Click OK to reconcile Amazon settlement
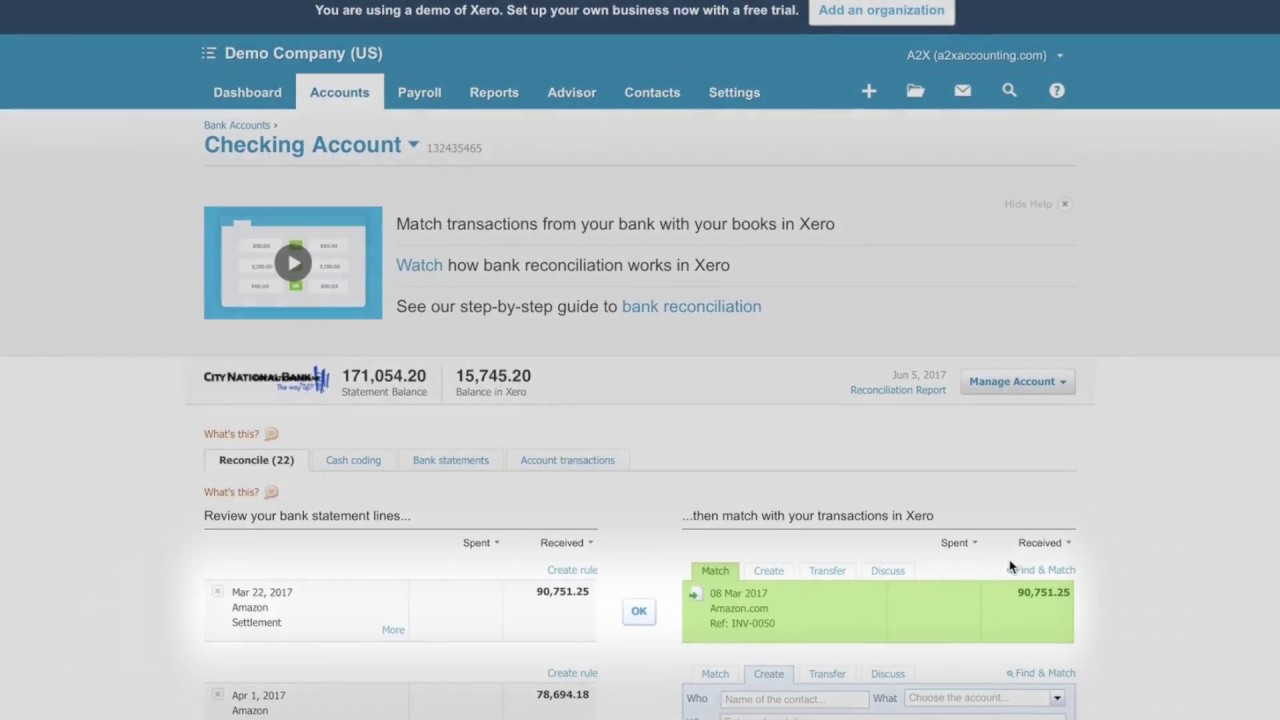Viewport: 1280px width, 720px height. pos(639,611)
